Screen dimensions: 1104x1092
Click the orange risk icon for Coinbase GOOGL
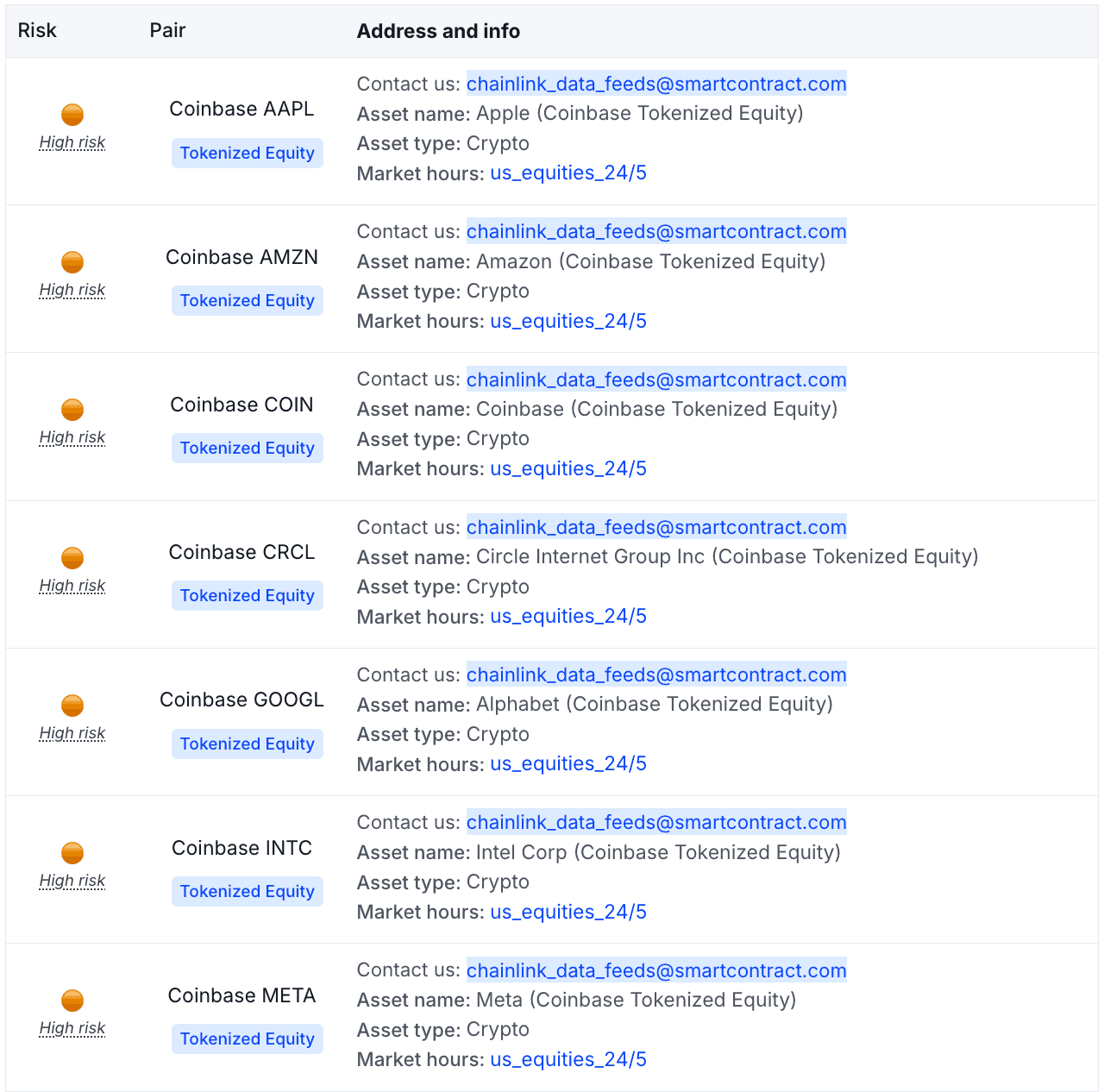72,705
